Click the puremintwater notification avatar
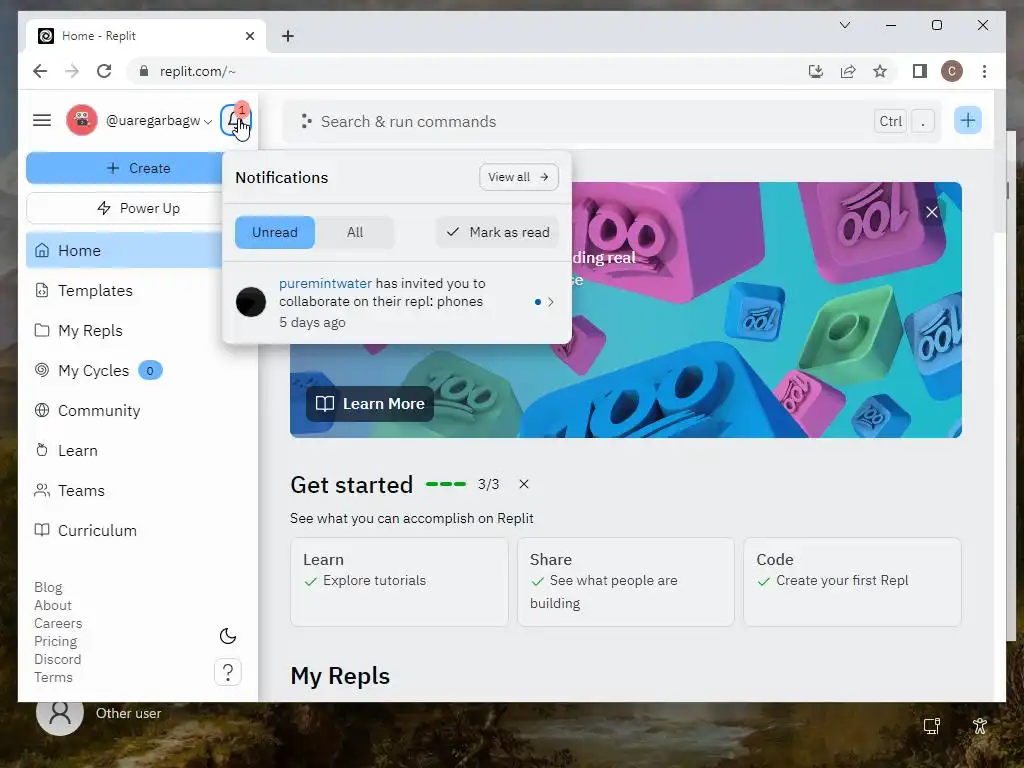Screen dimensions: 1024x768 click(251, 302)
